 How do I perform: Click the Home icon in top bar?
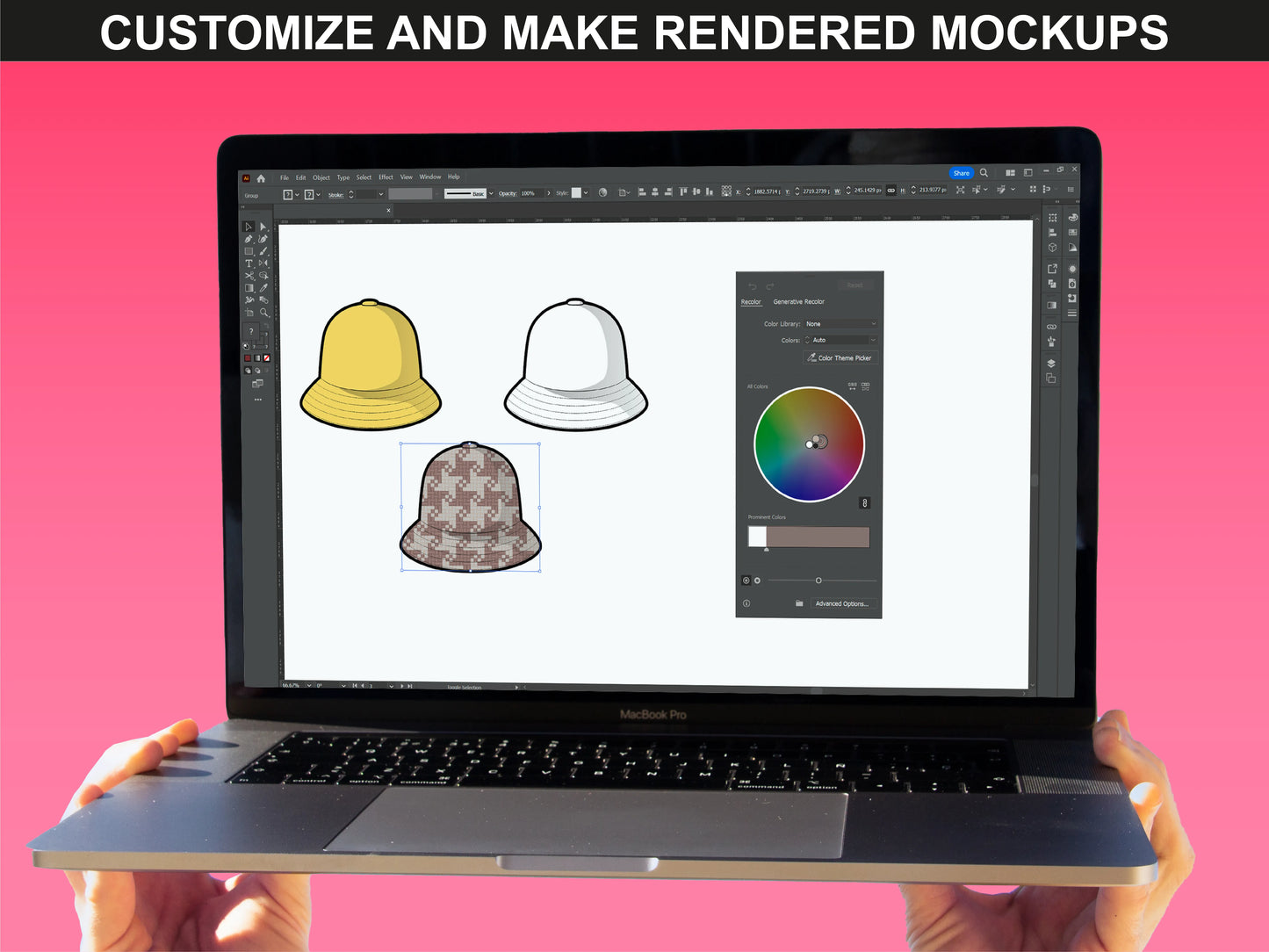[x=261, y=178]
